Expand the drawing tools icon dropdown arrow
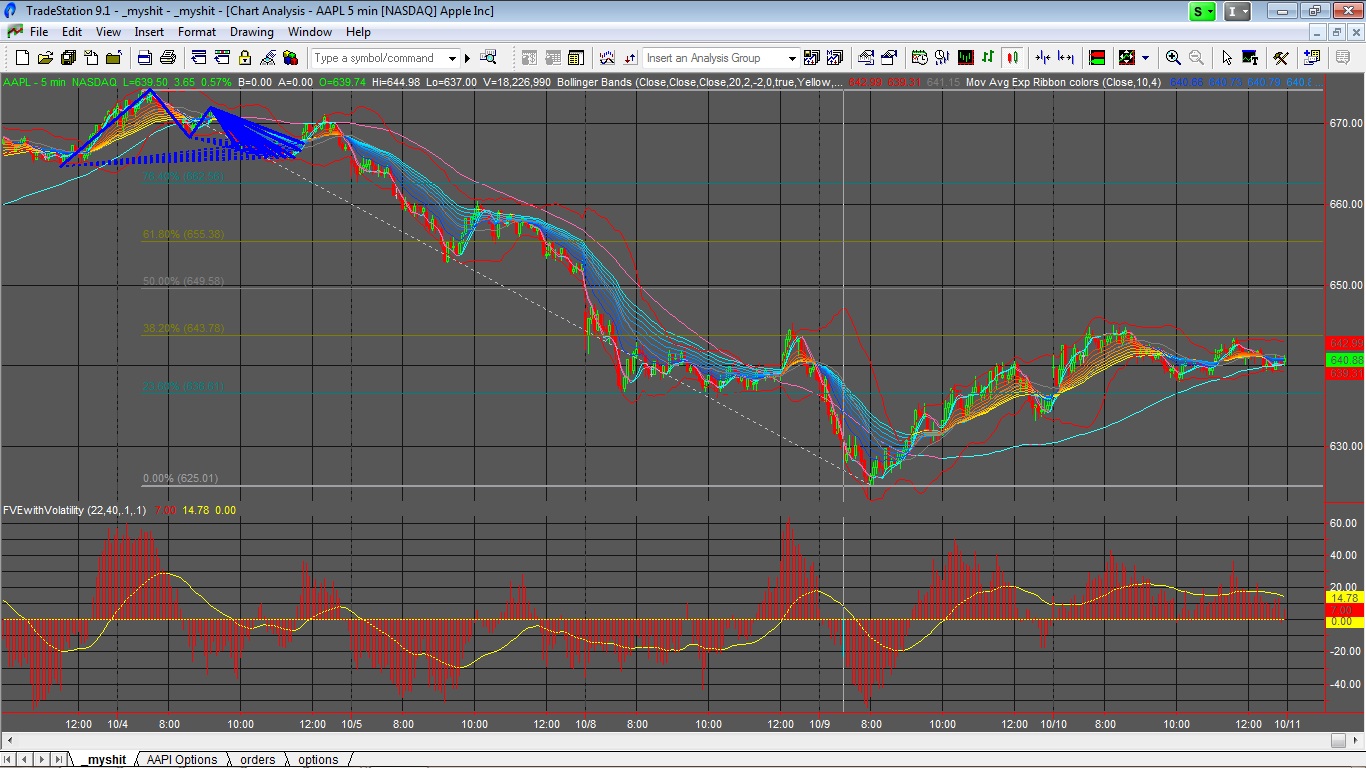The height and width of the screenshot is (768, 1366). coord(1145,58)
